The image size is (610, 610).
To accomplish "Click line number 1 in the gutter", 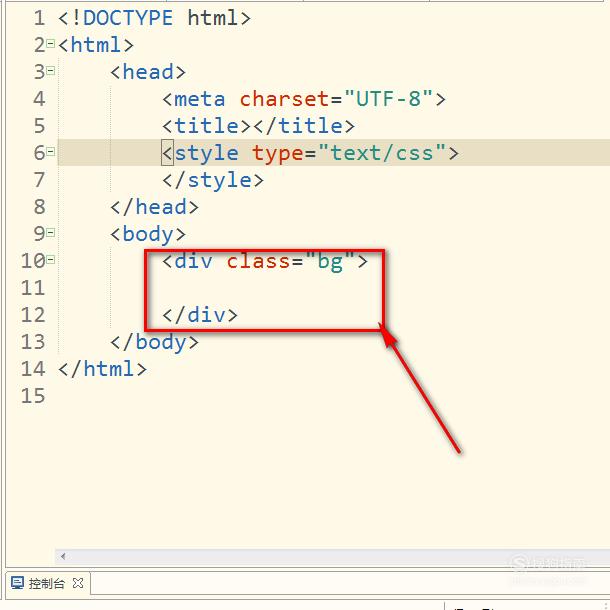I will pyautogui.click(x=39, y=18).
